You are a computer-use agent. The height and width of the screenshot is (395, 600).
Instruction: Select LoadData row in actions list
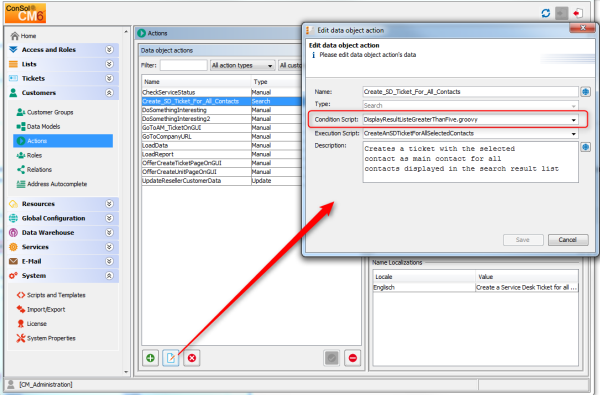(222, 145)
